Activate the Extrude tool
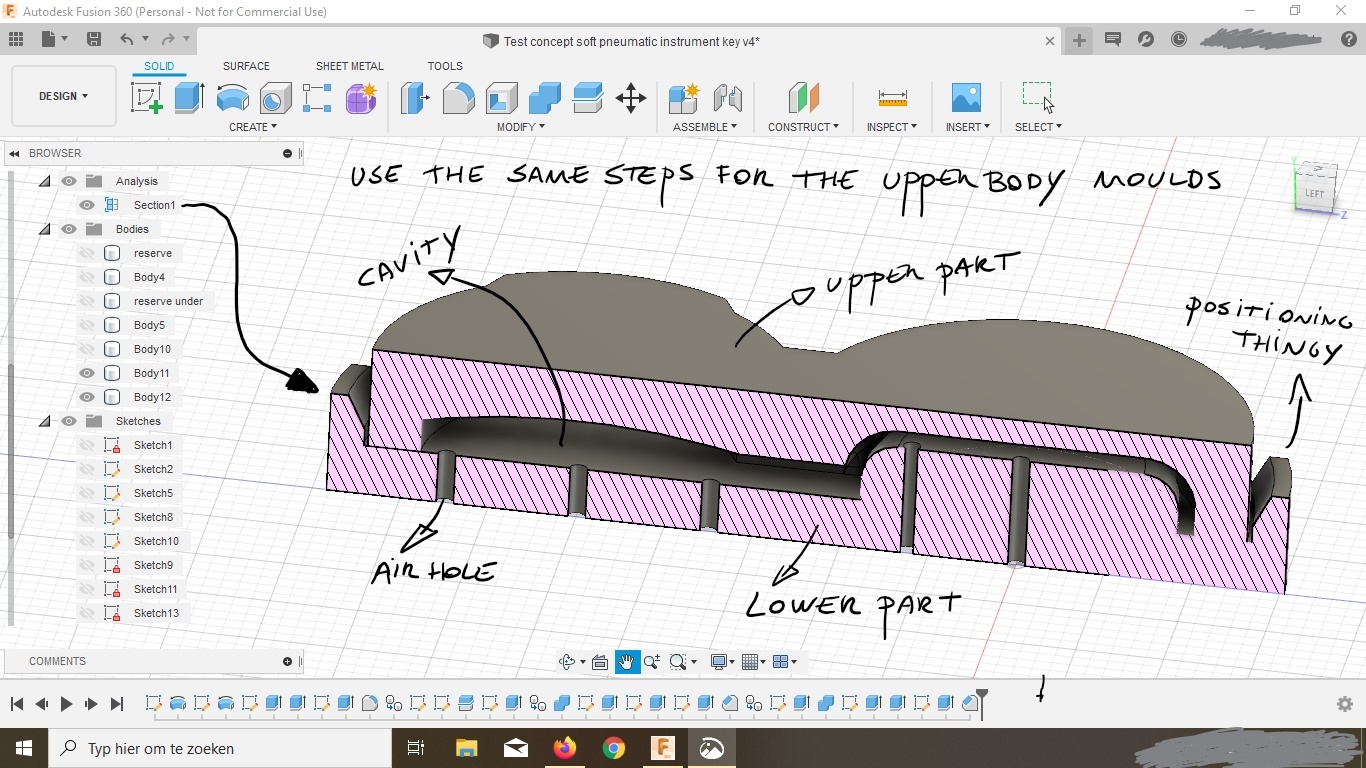Image resolution: width=1366 pixels, height=768 pixels. coord(189,98)
